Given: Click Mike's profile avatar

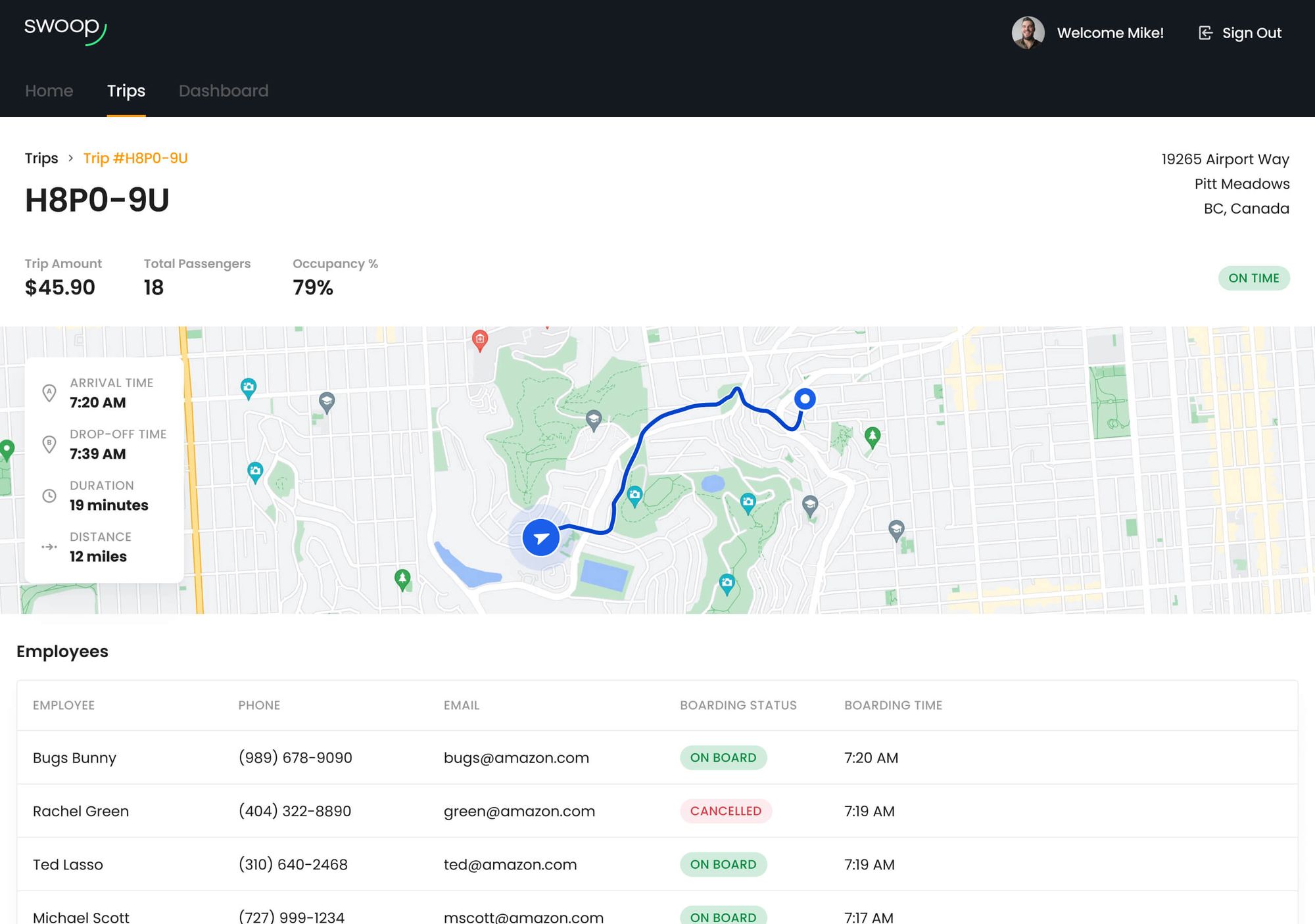Looking at the screenshot, I should tap(1028, 32).
